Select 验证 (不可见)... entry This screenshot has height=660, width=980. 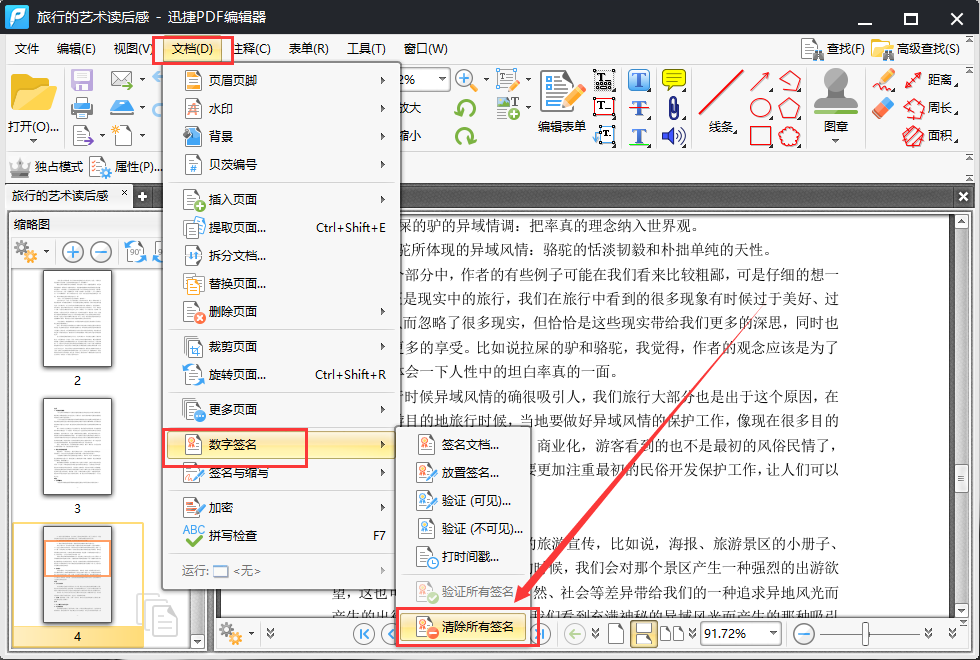tap(463, 529)
